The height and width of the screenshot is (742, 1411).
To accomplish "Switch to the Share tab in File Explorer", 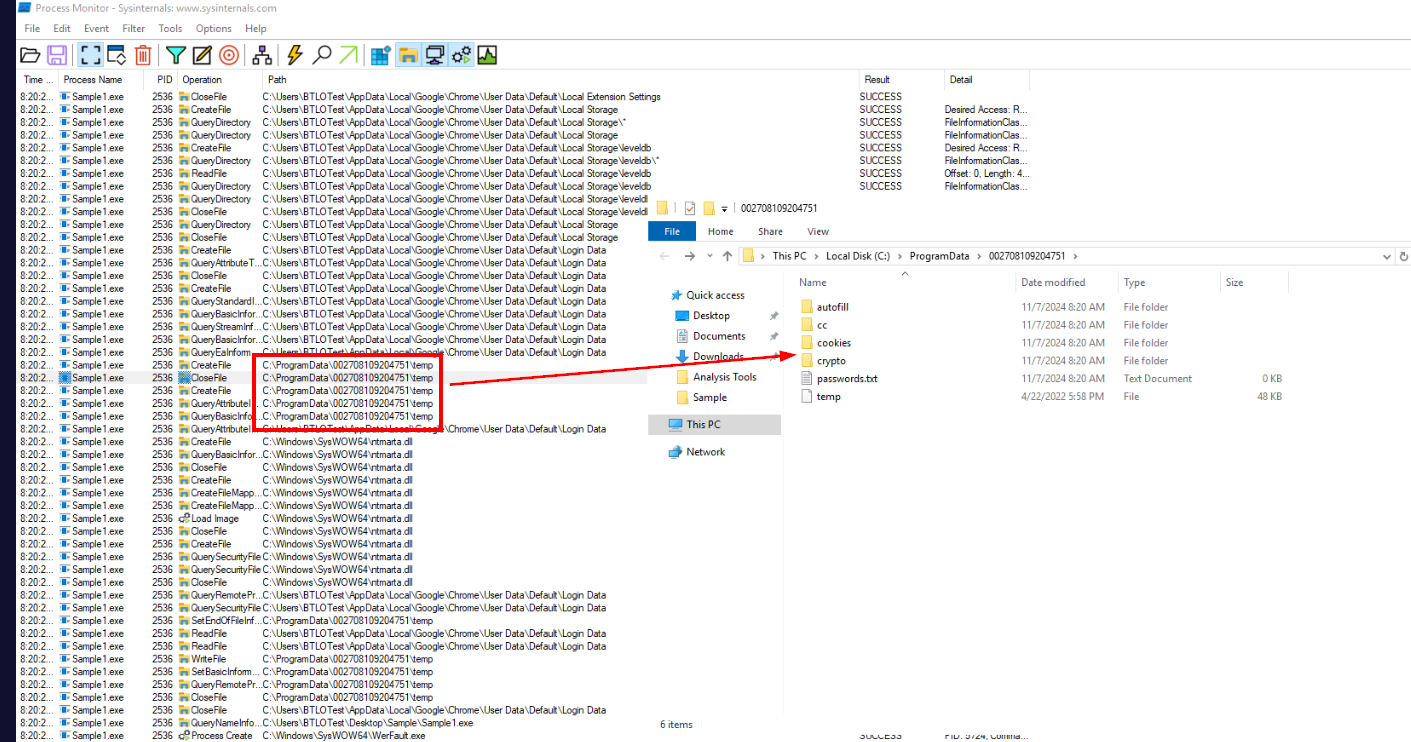I will click(x=770, y=231).
